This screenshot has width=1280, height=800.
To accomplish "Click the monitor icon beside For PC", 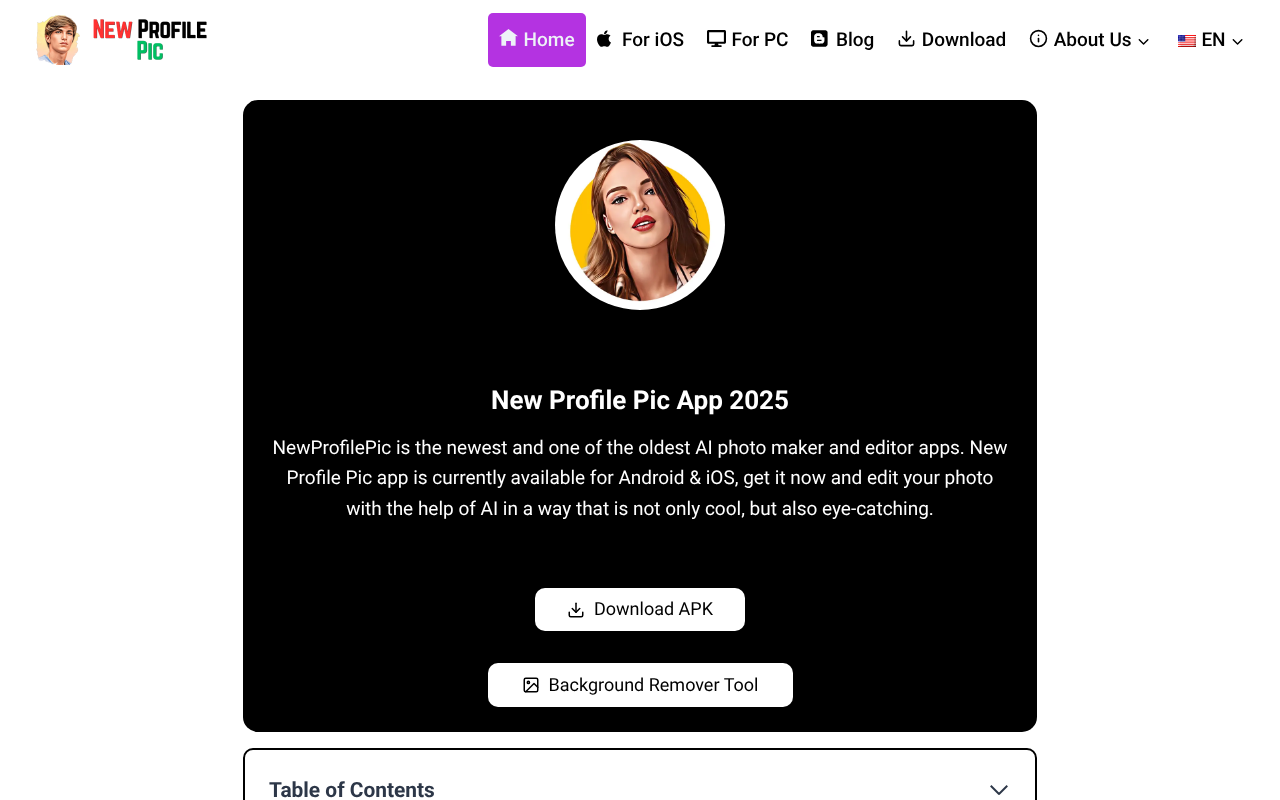I will 716,38.
